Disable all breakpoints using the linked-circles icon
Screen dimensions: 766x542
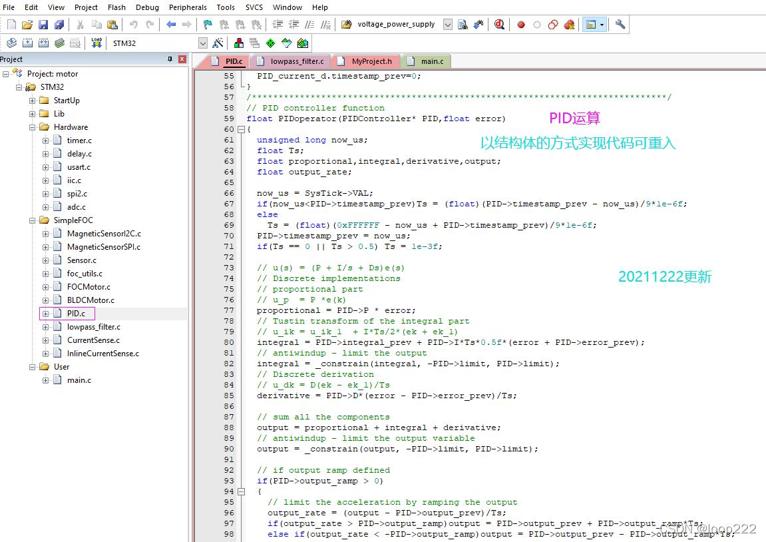click(x=553, y=24)
